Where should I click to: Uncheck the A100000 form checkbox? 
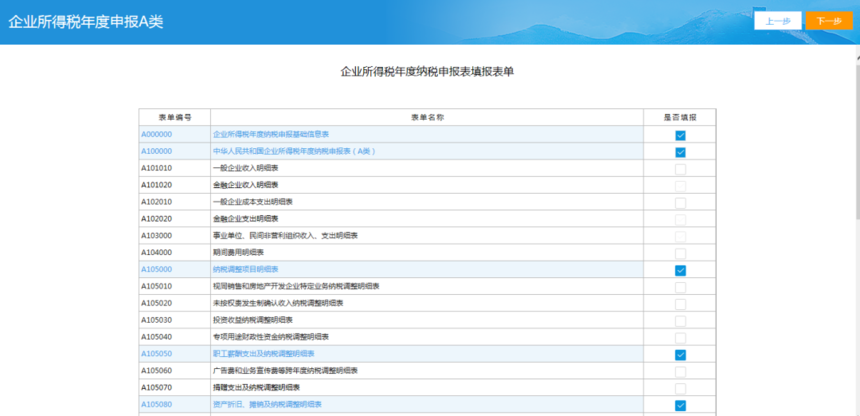tap(680, 153)
